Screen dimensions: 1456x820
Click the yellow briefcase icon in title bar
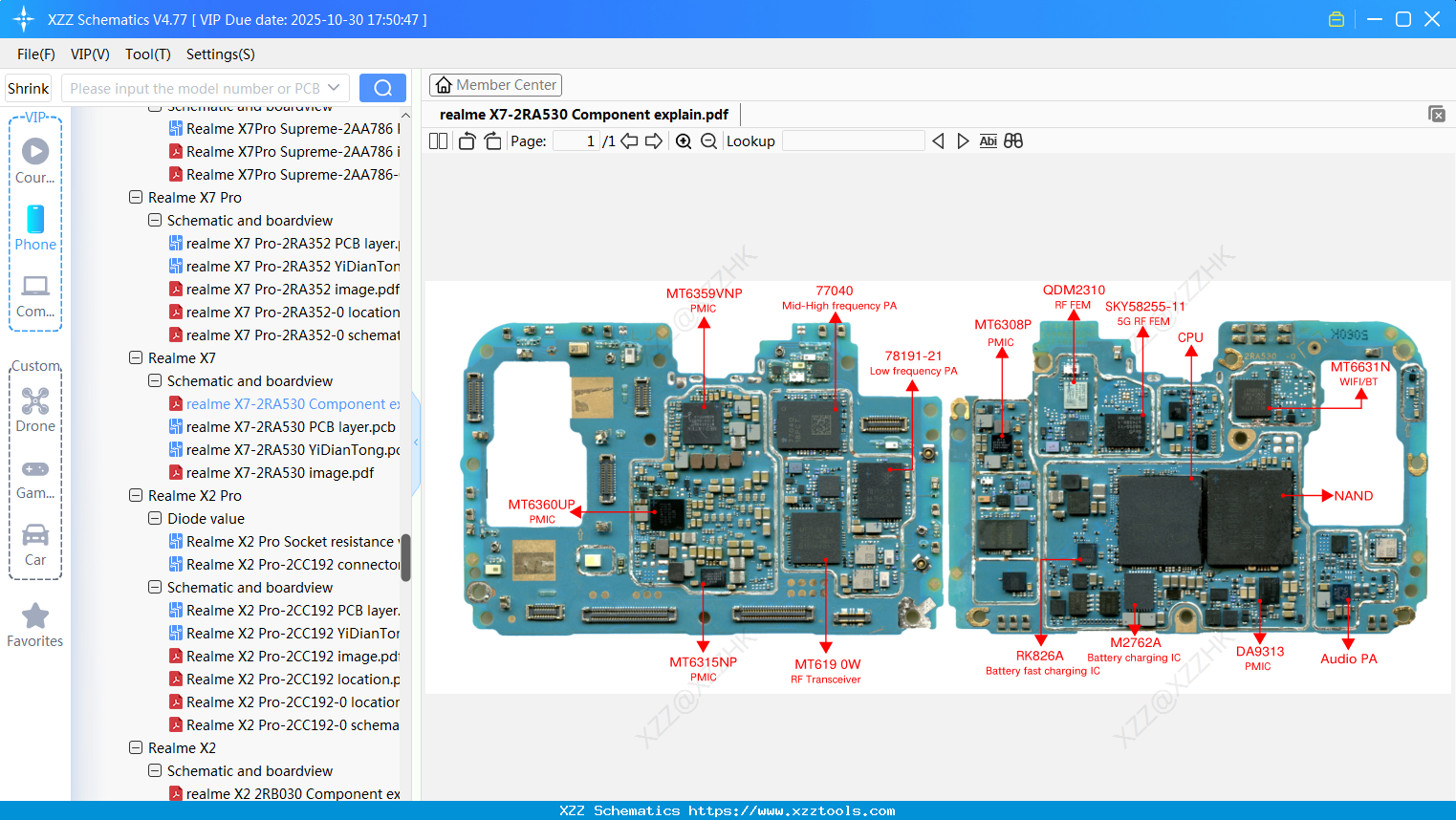(1336, 19)
